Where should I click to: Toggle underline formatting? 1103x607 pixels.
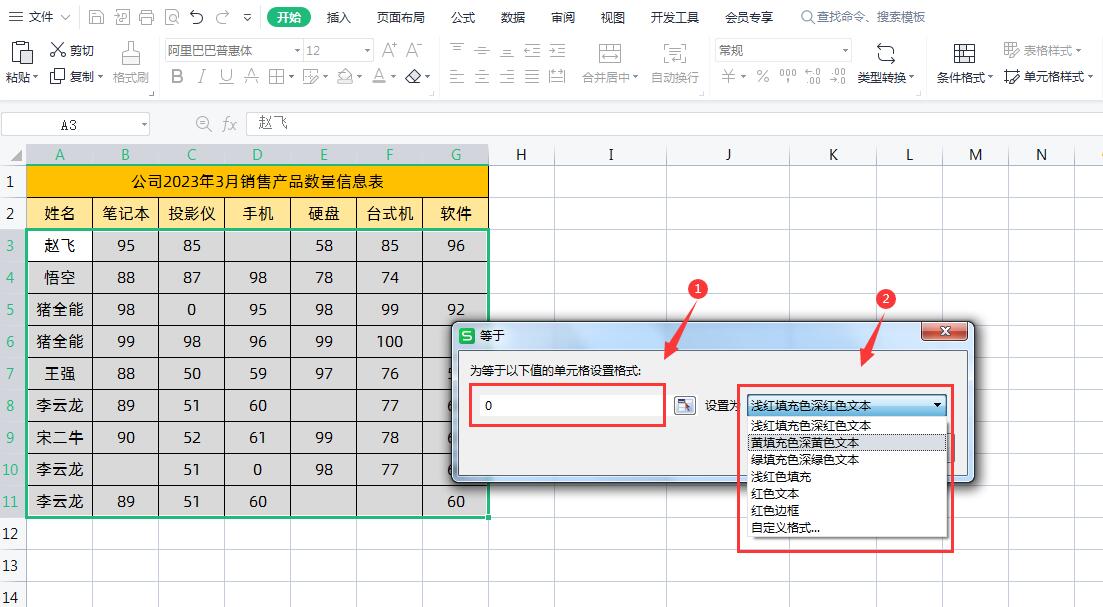[x=228, y=76]
